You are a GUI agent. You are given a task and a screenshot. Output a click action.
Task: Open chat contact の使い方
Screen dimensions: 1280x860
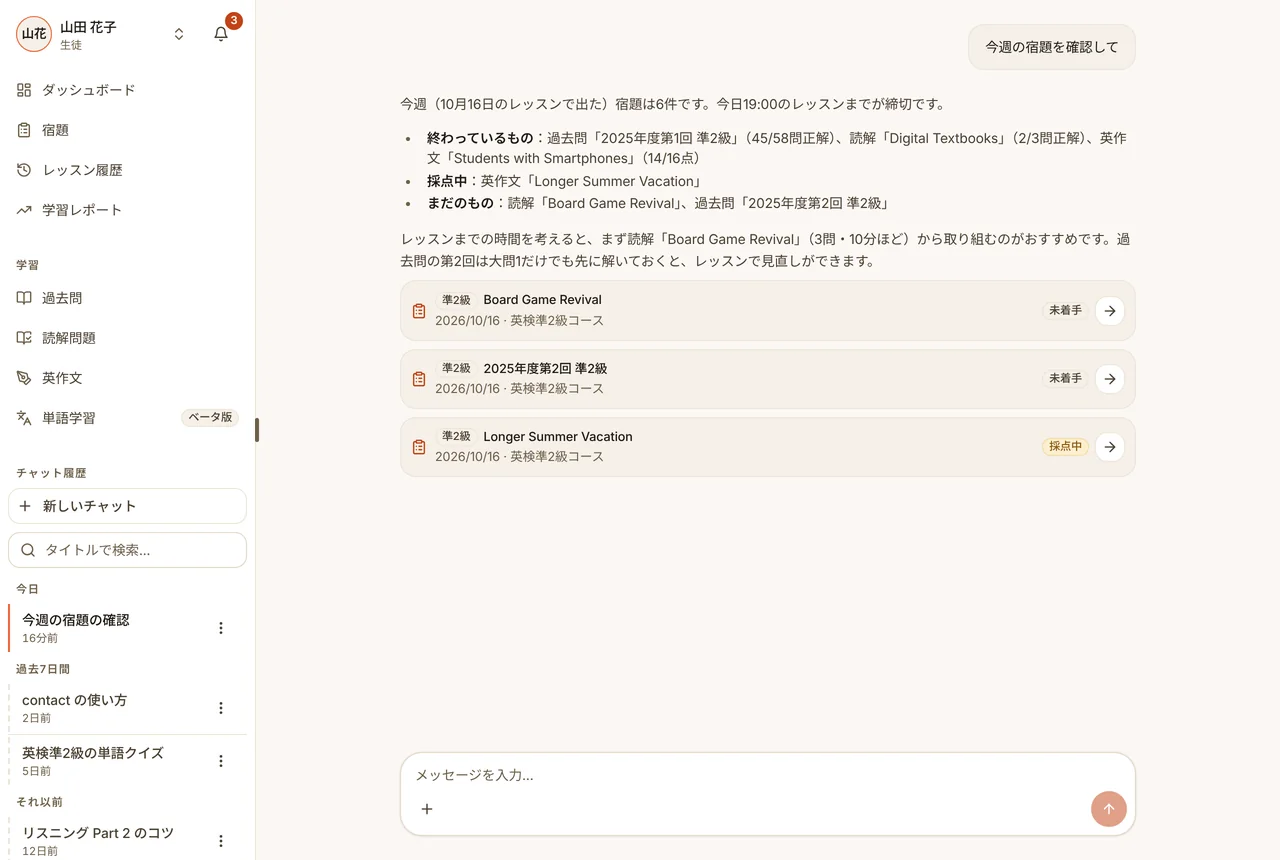[x=110, y=708]
